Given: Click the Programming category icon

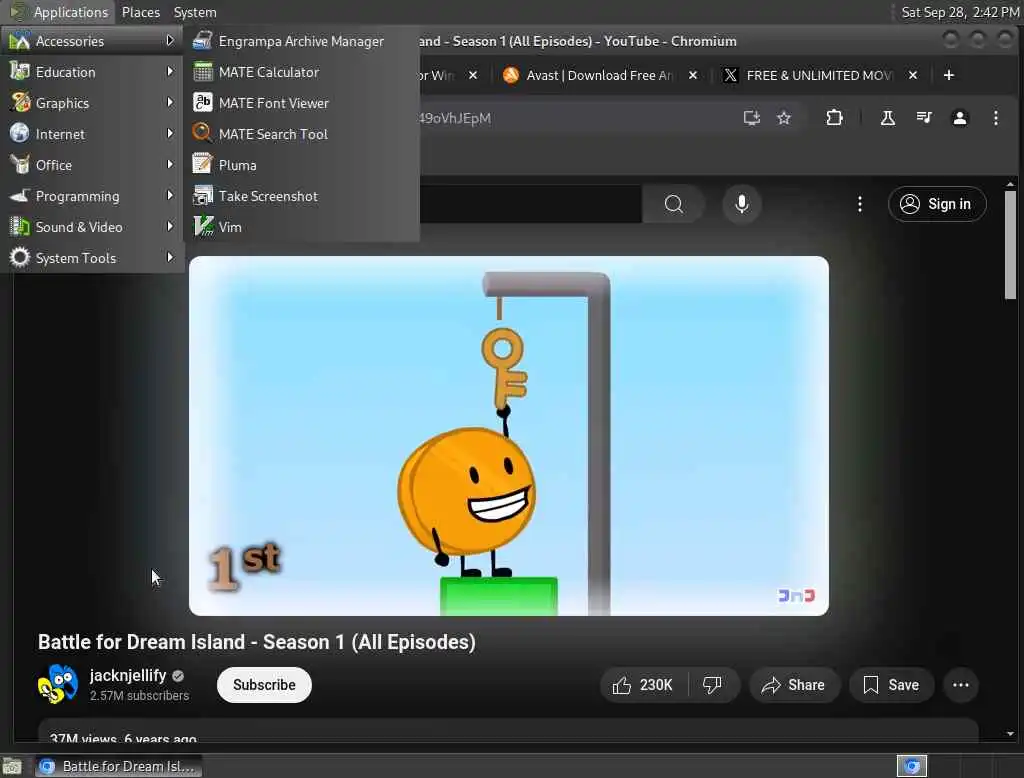Looking at the screenshot, I should [x=20, y=195].
